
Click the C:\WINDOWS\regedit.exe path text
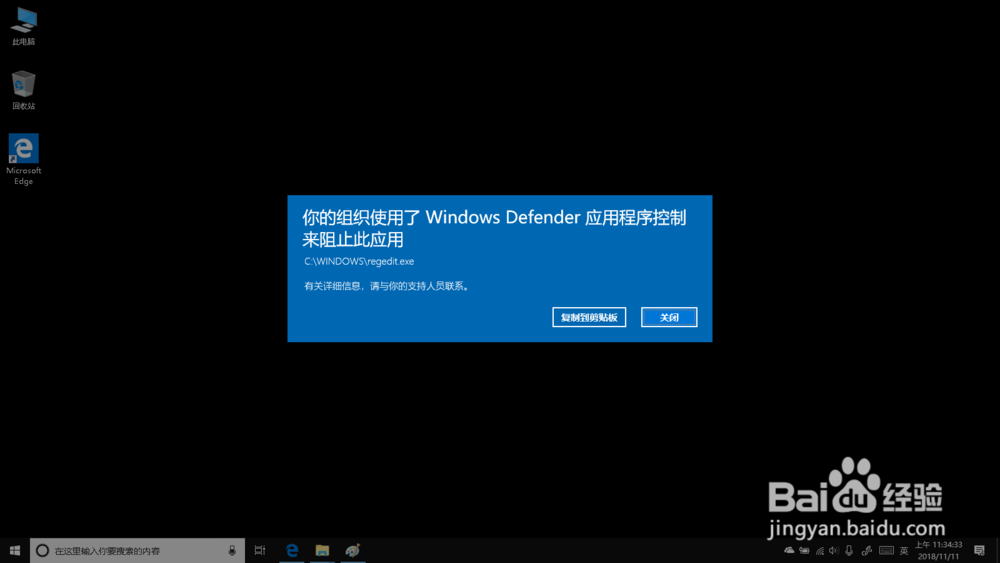point(359,261)
